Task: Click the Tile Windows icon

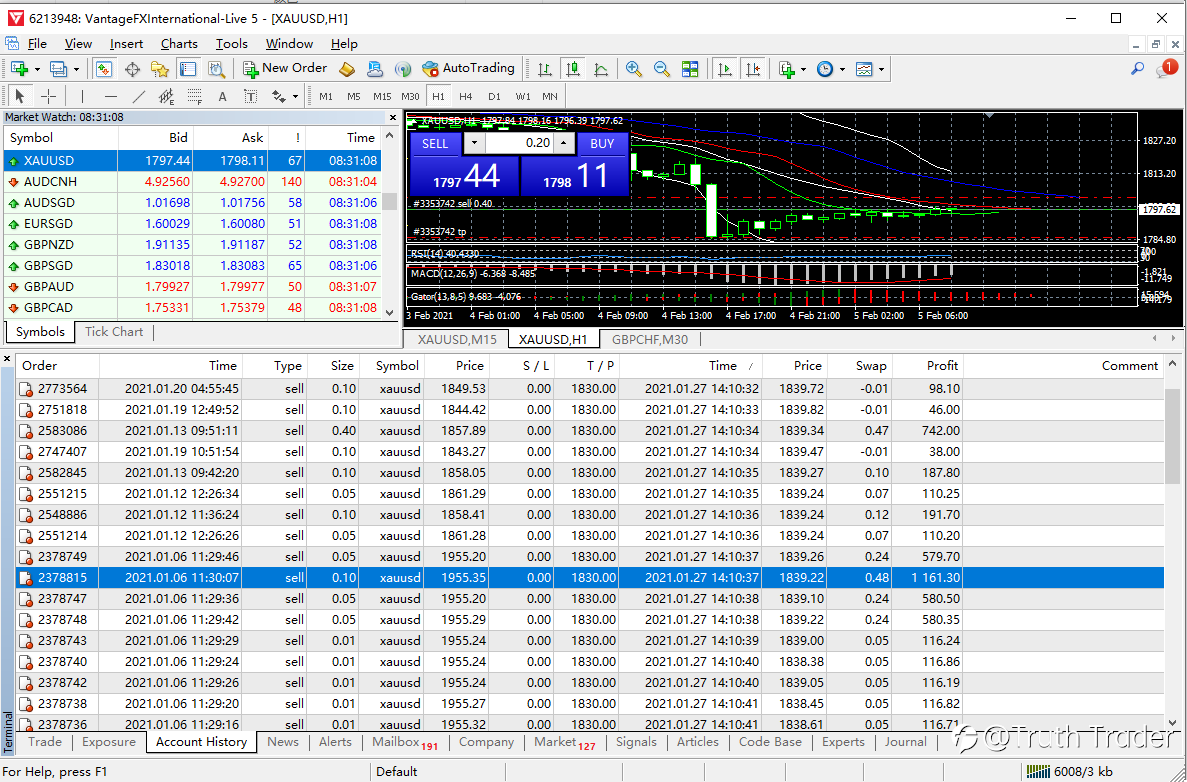Action: [x=690, y=69]
